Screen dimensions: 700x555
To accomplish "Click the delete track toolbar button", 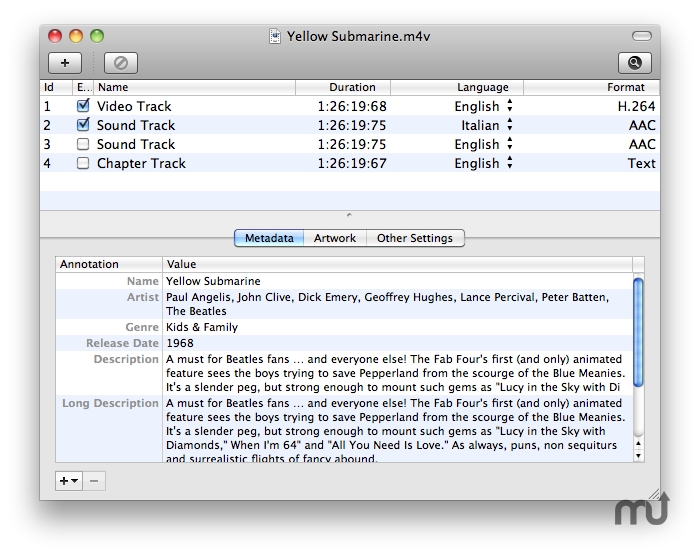I will [x=121, y=63].
